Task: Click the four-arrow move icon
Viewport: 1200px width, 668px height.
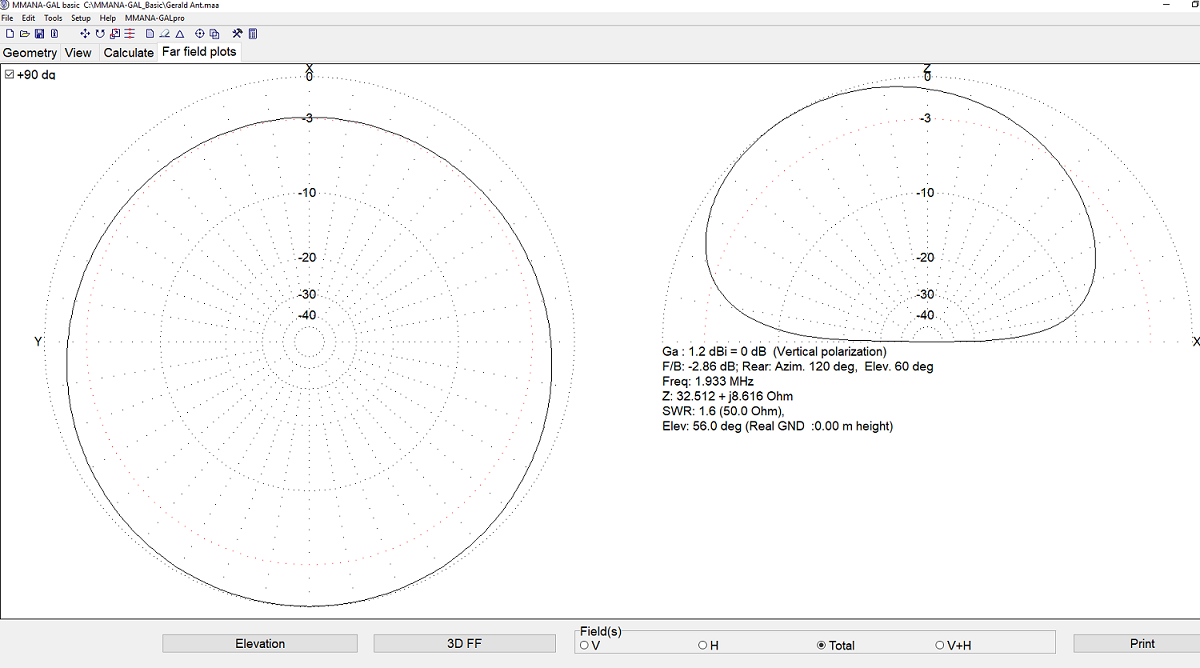Action: pos(85,34)
